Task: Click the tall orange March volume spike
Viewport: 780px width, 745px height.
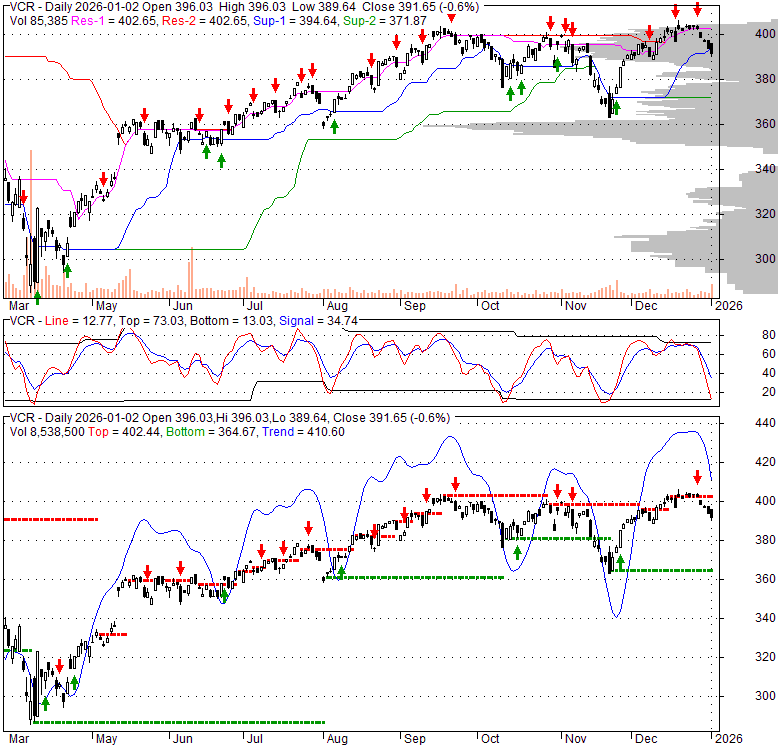Action: (x=31, y=224)
